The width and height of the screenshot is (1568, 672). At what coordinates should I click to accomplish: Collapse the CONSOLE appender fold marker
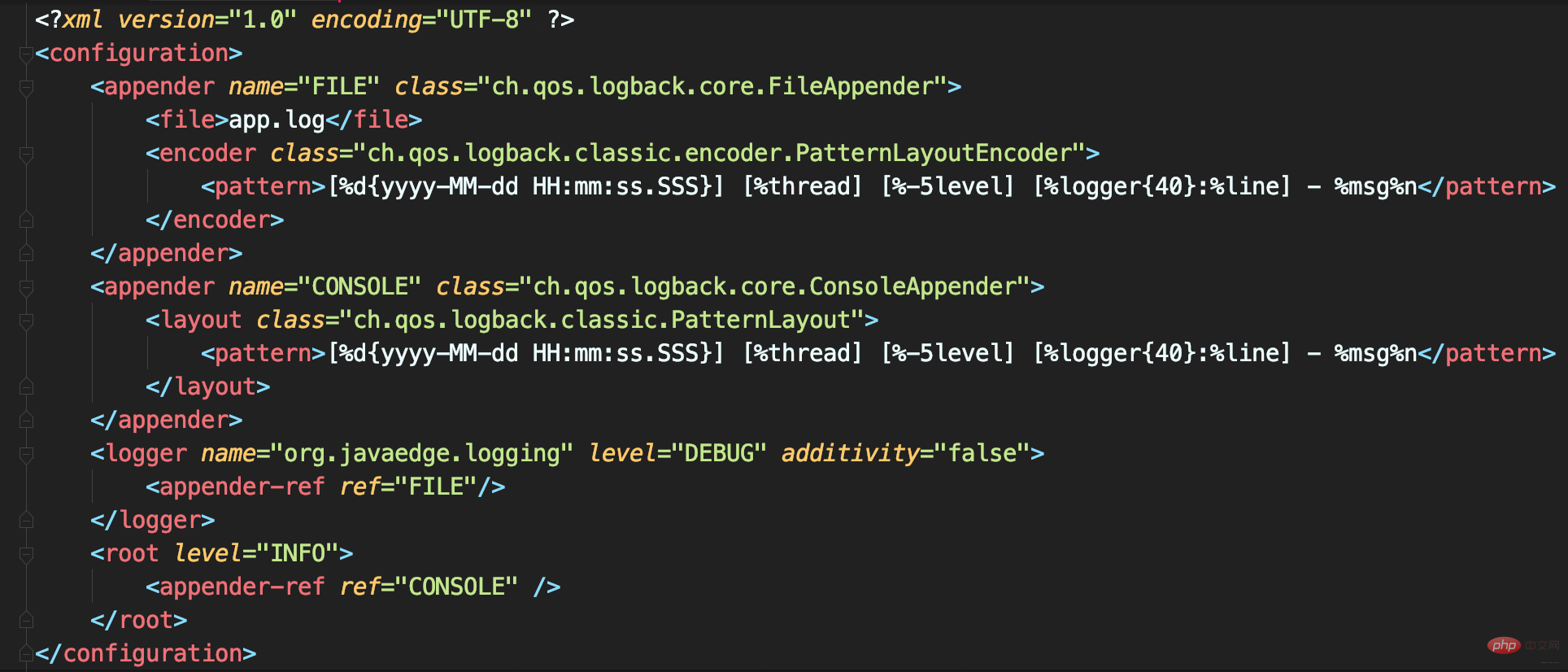pyautogui.click(x=26, y=287)
